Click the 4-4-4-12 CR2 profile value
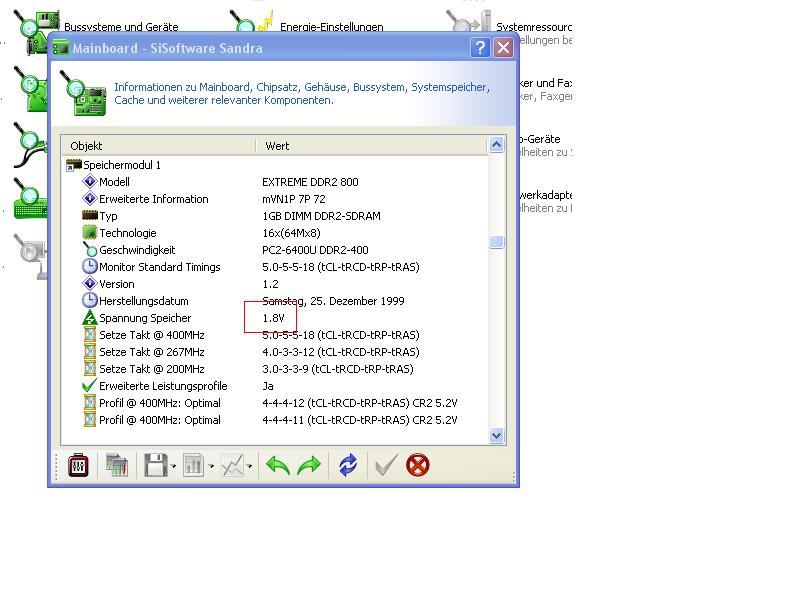The height and width of the screenshot is (600, 800). [x=360, y=403]
